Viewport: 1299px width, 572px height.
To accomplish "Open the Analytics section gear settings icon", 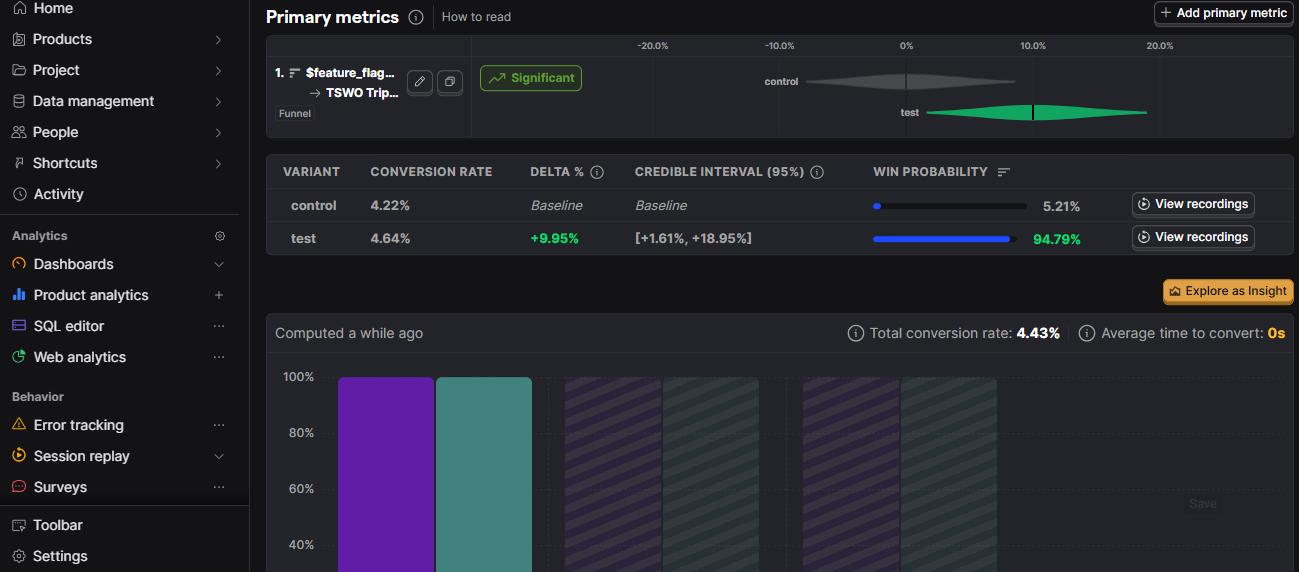I will (220, 236).
